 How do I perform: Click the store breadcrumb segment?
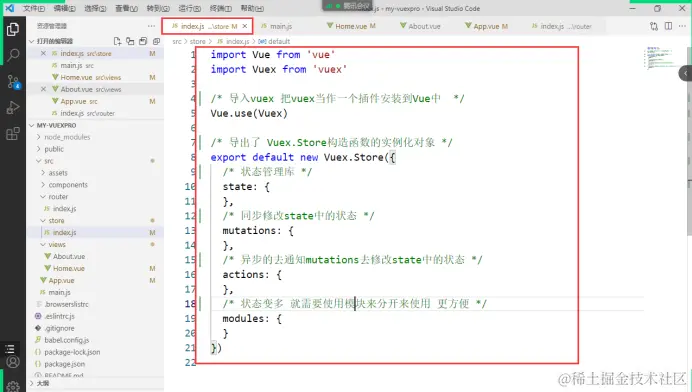click(197, 41)
